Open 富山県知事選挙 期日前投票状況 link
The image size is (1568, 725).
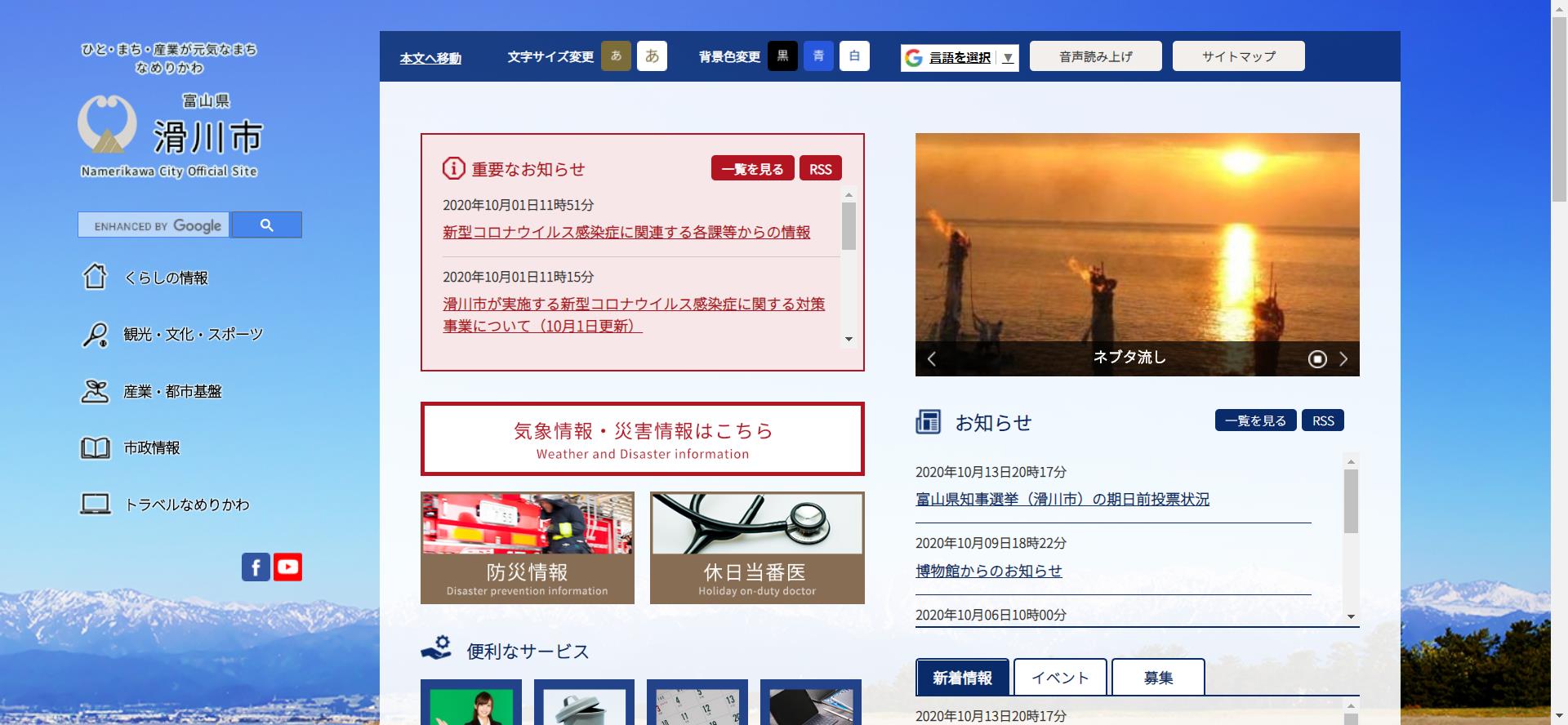point(1062,499)
